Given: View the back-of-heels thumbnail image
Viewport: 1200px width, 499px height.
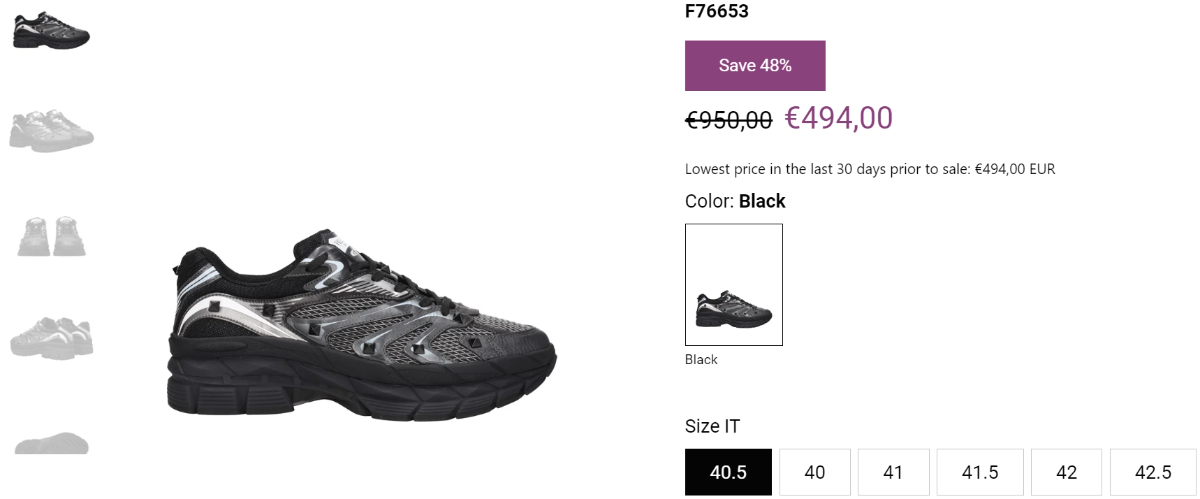Looking at the screenshot, I should click(x=51, y=236).
